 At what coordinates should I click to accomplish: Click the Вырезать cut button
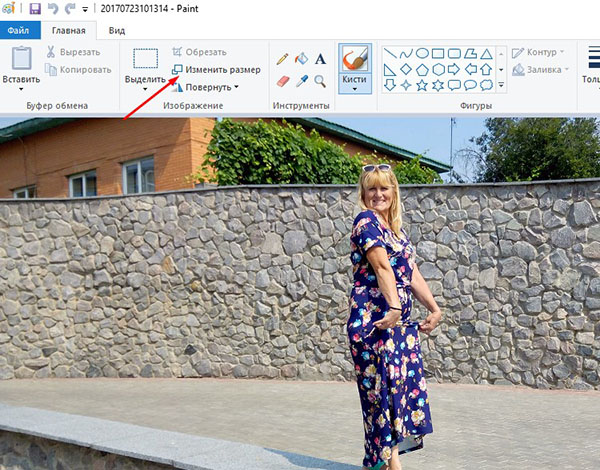coord(73,52)
